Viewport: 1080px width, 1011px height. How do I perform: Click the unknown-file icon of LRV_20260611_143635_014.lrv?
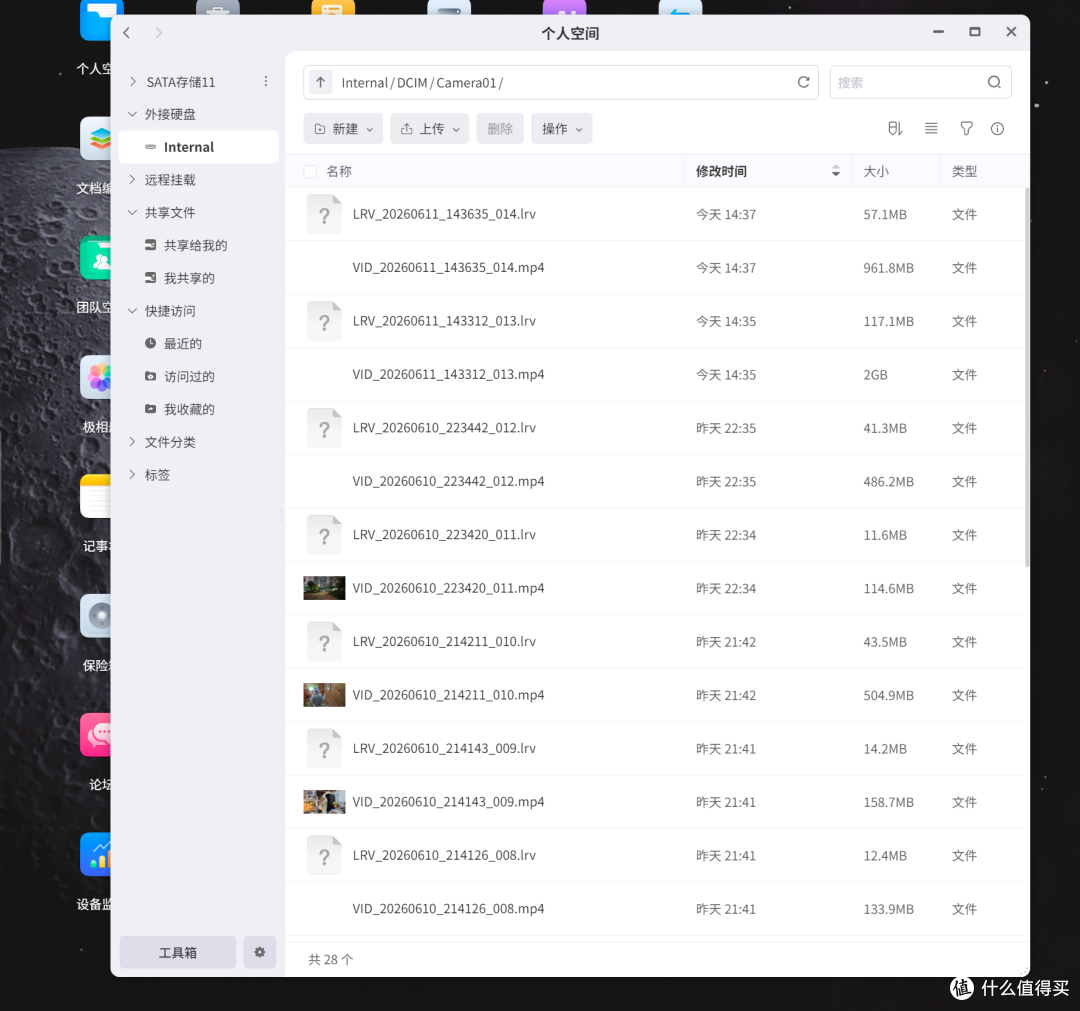coord(324,214)
